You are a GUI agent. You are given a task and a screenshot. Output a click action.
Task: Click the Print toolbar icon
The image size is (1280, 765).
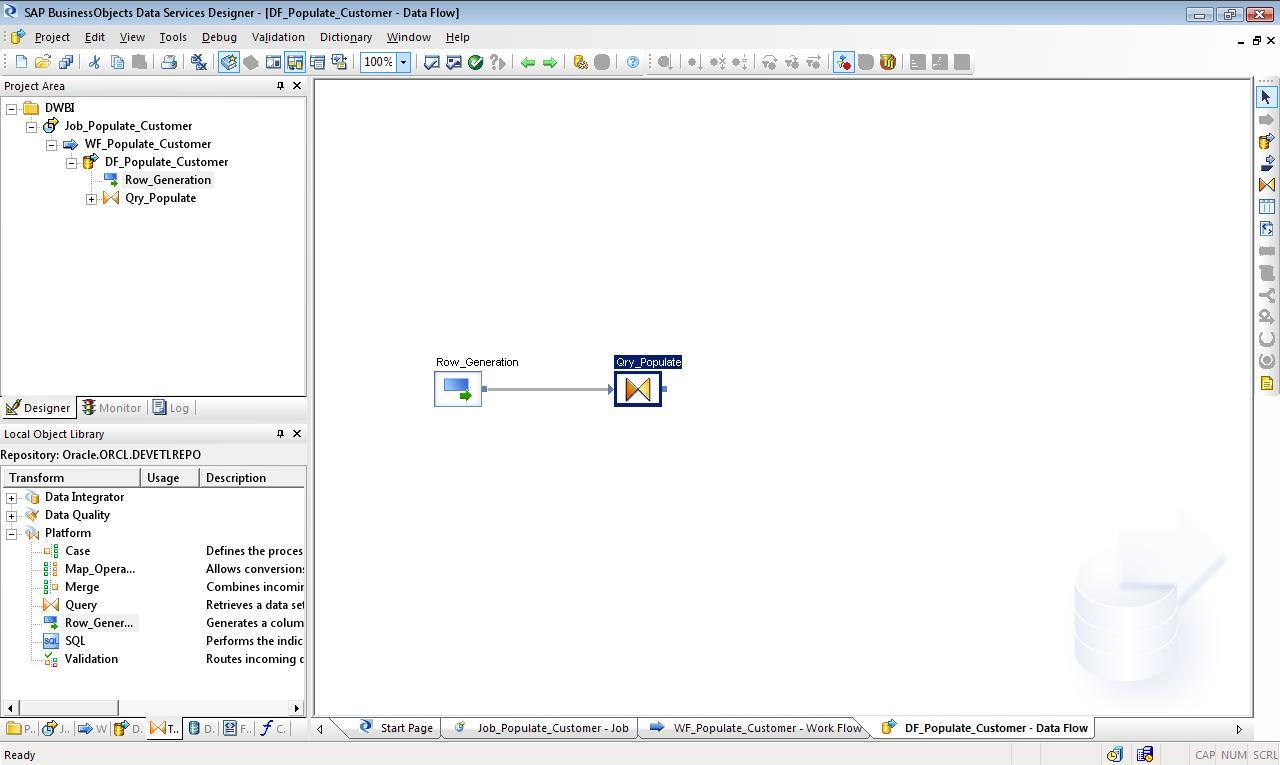coord(169,62)
